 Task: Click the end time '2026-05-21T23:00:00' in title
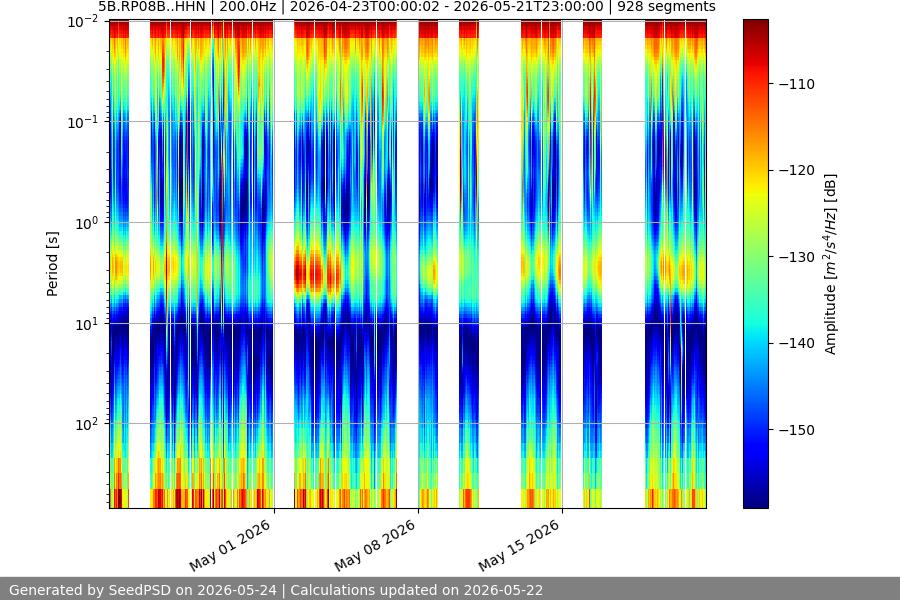pyautogui.click(x=528, y=7)
